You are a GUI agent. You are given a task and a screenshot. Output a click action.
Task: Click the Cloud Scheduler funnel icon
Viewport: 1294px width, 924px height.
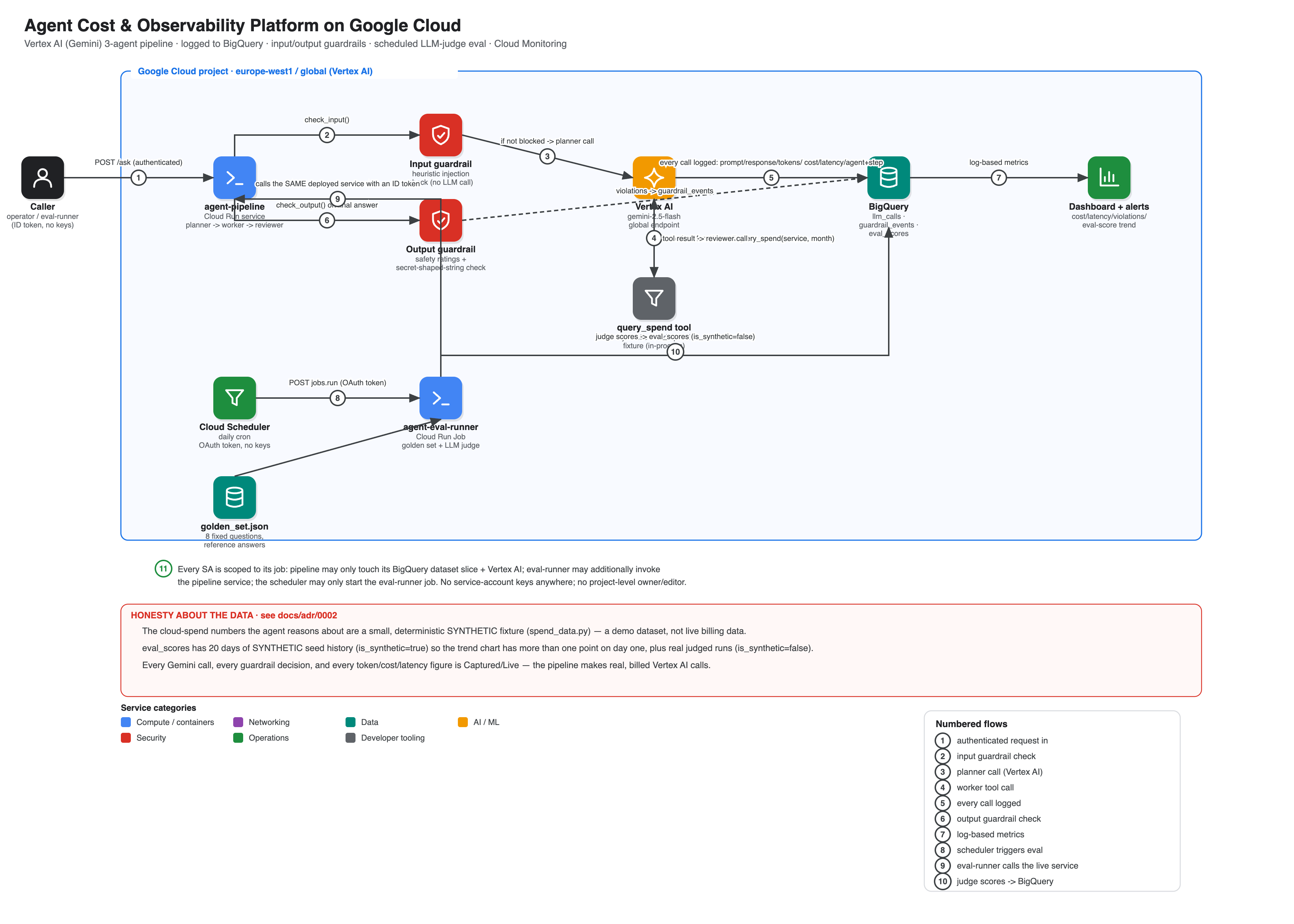(234, 398)
